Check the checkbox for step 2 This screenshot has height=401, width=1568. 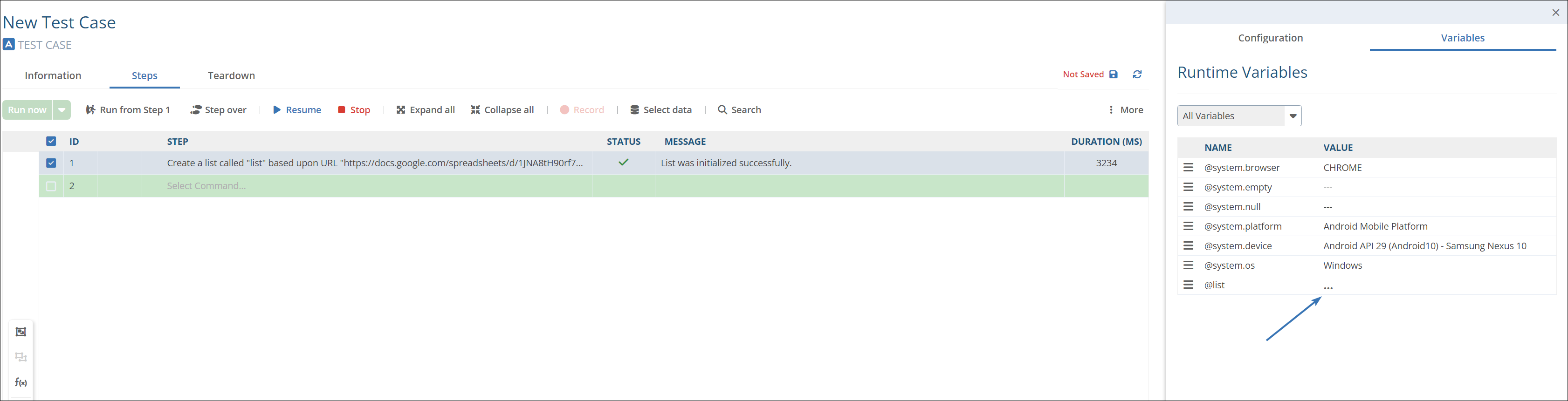pos(51,186)
